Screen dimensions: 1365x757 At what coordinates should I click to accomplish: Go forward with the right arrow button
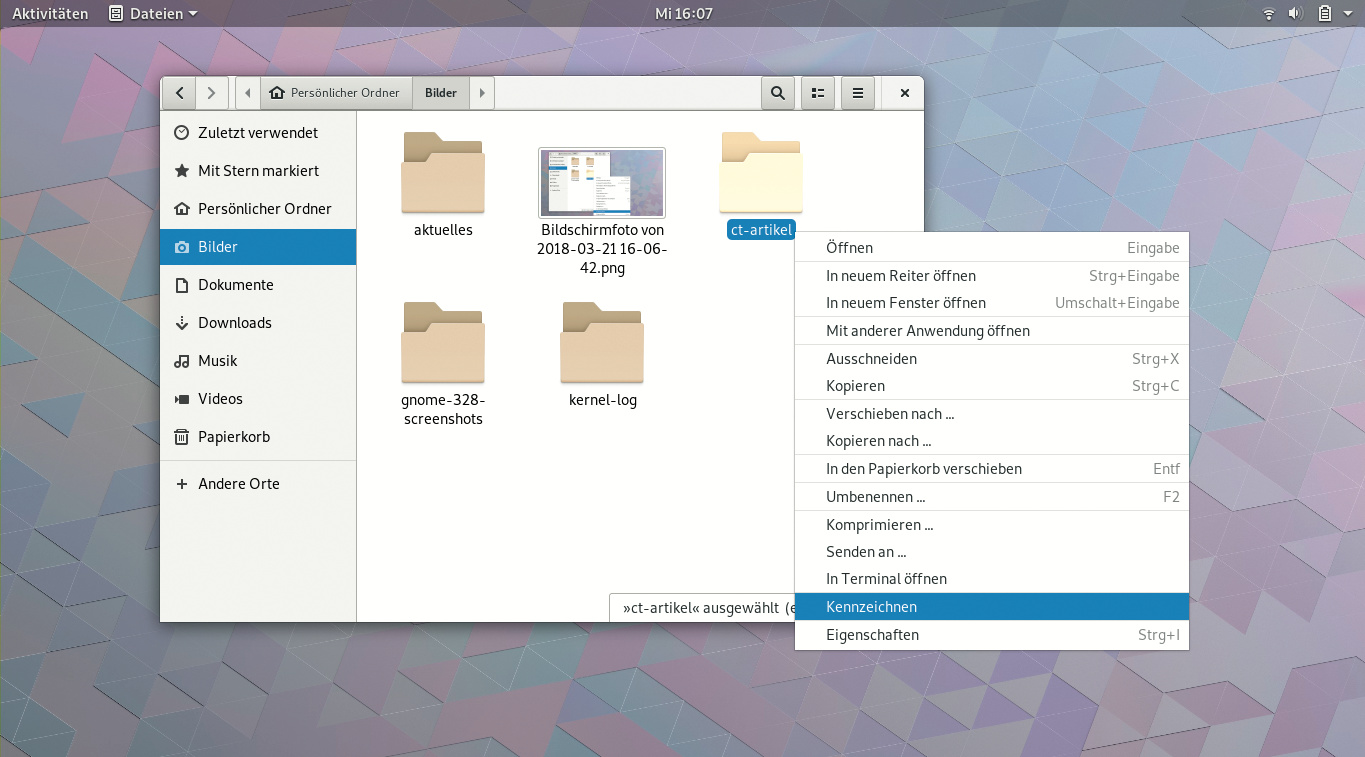210,93
